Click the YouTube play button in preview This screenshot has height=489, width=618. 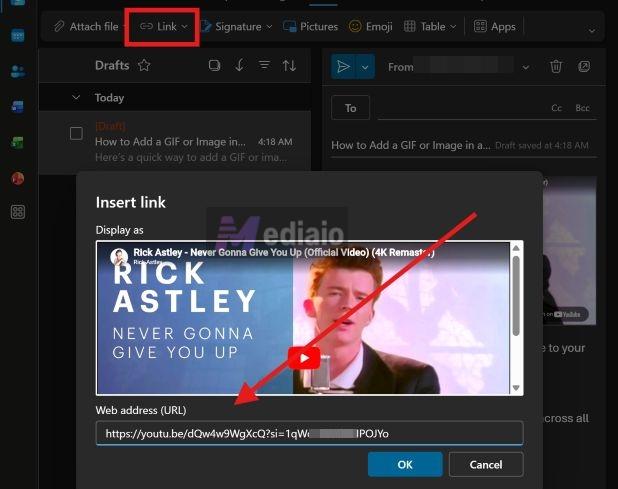pos(304,358)
